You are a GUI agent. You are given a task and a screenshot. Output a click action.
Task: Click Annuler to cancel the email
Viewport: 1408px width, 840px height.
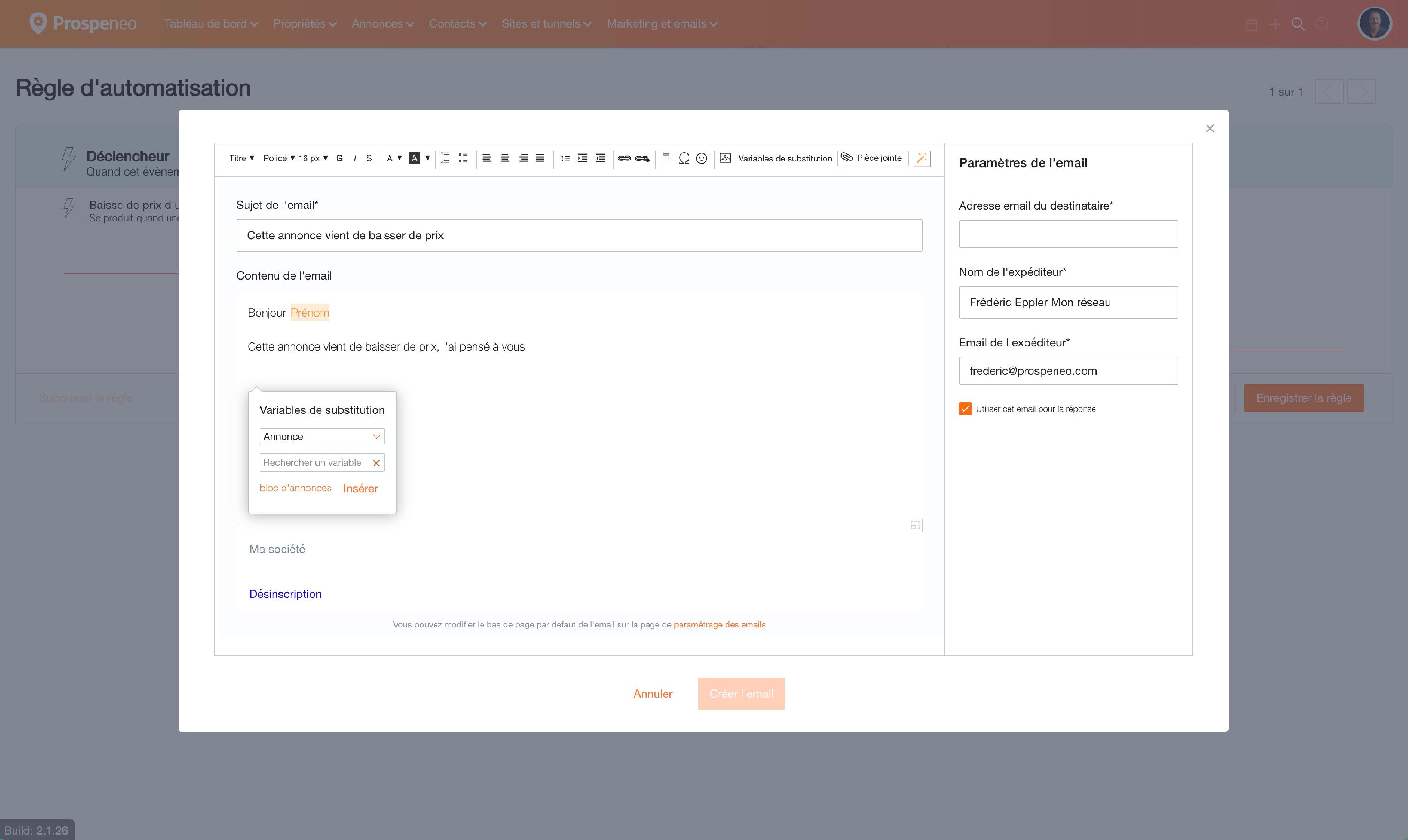(x=653, y=694)
